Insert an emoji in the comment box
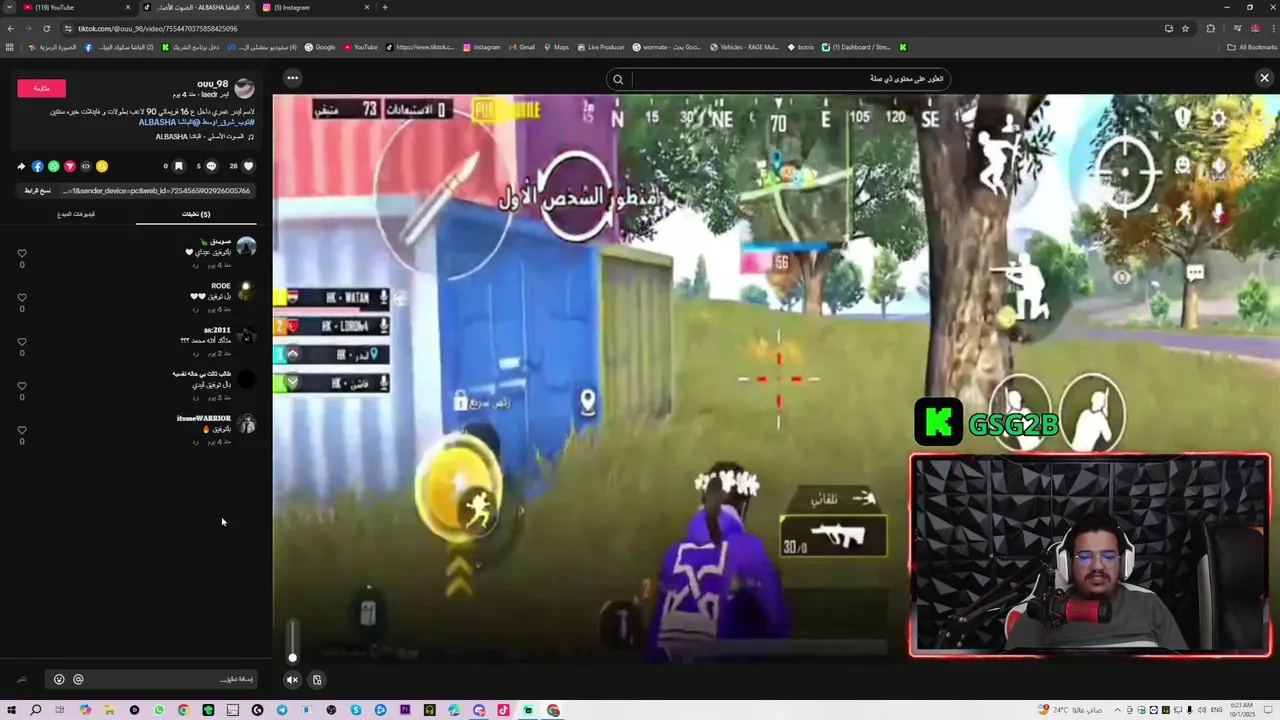 (x=59, y=679)
